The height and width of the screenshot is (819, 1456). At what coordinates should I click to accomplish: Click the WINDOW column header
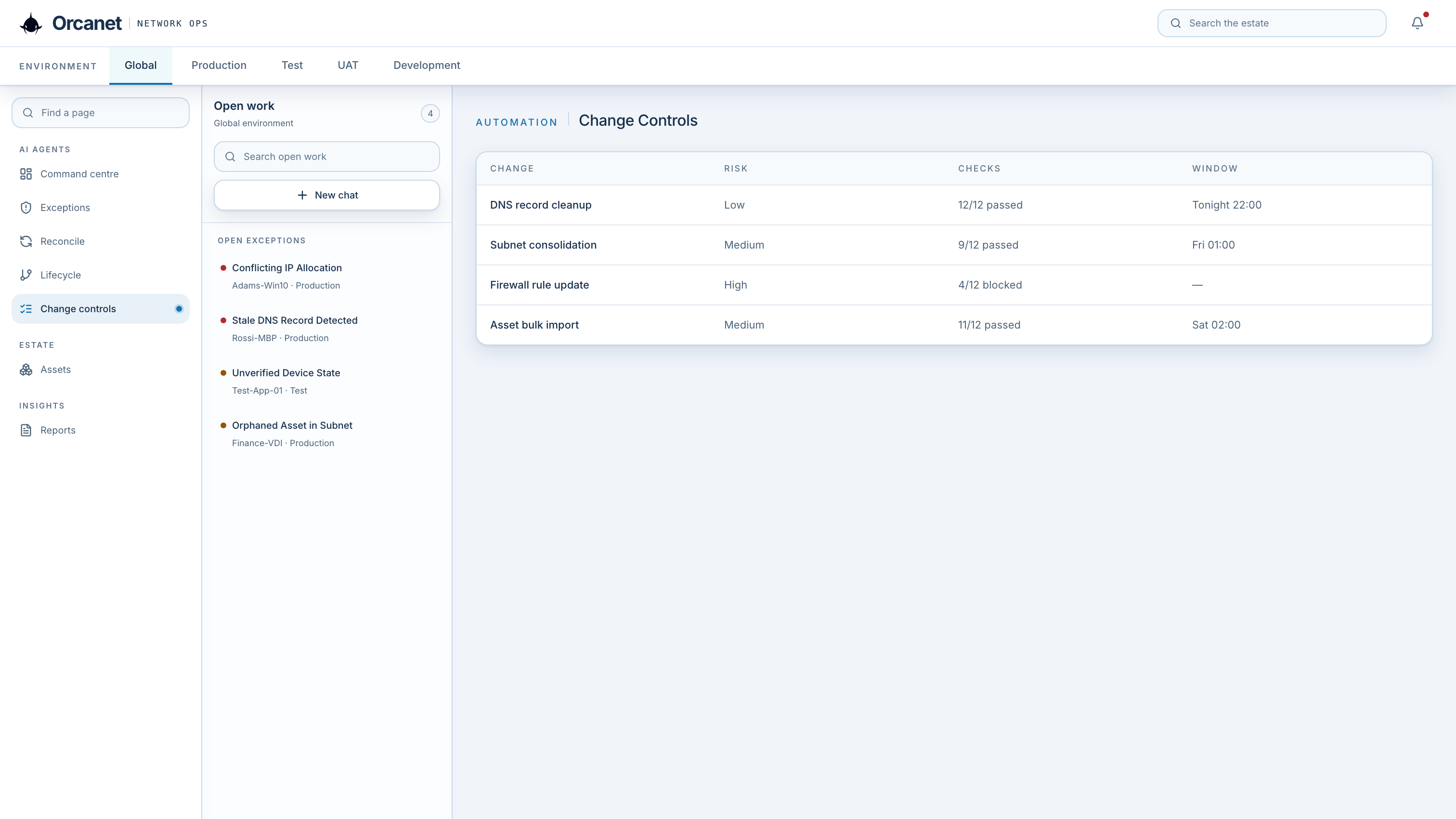click(x=1215, y=169)
